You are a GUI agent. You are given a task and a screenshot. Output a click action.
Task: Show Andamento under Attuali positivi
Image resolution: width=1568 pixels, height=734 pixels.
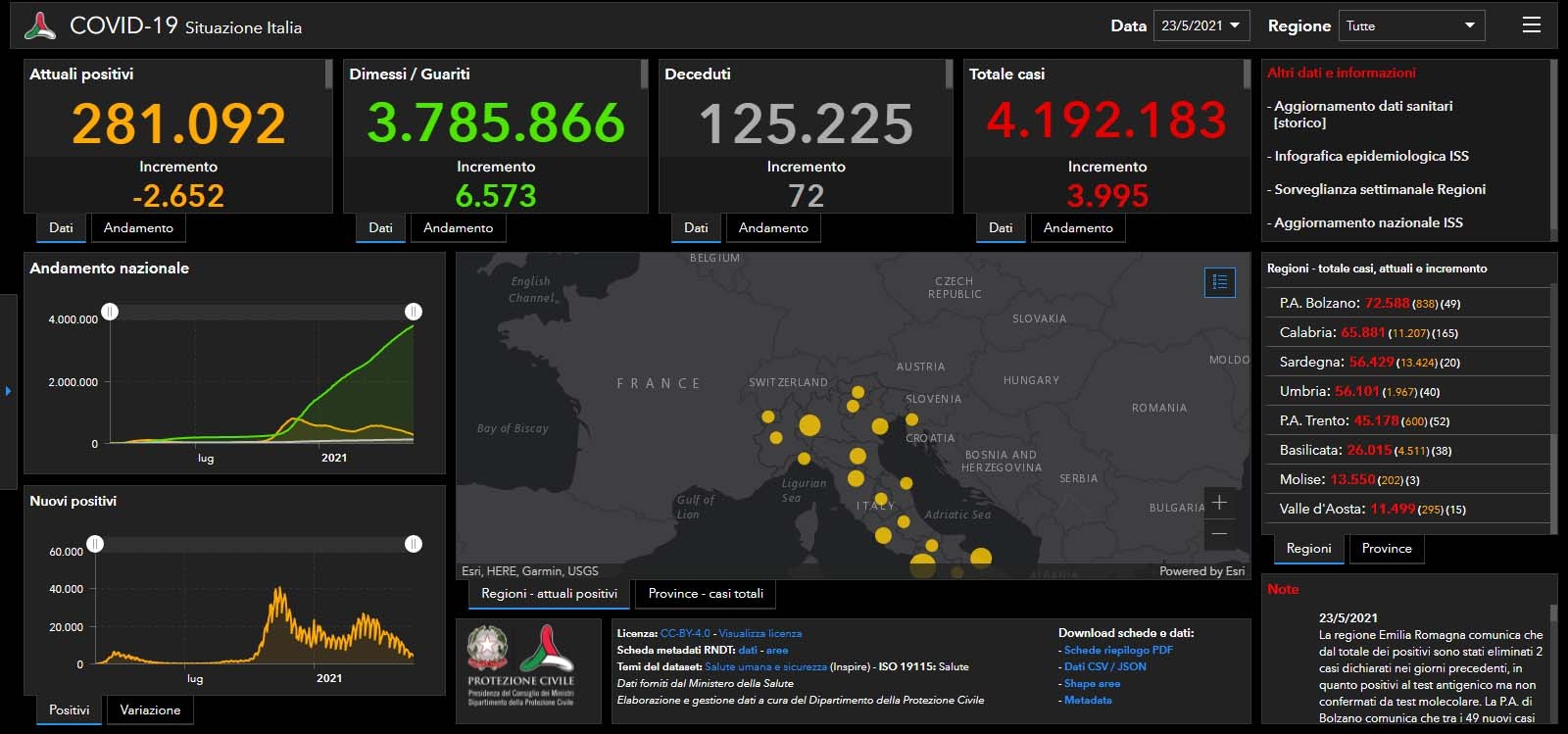tap(138, 228)
